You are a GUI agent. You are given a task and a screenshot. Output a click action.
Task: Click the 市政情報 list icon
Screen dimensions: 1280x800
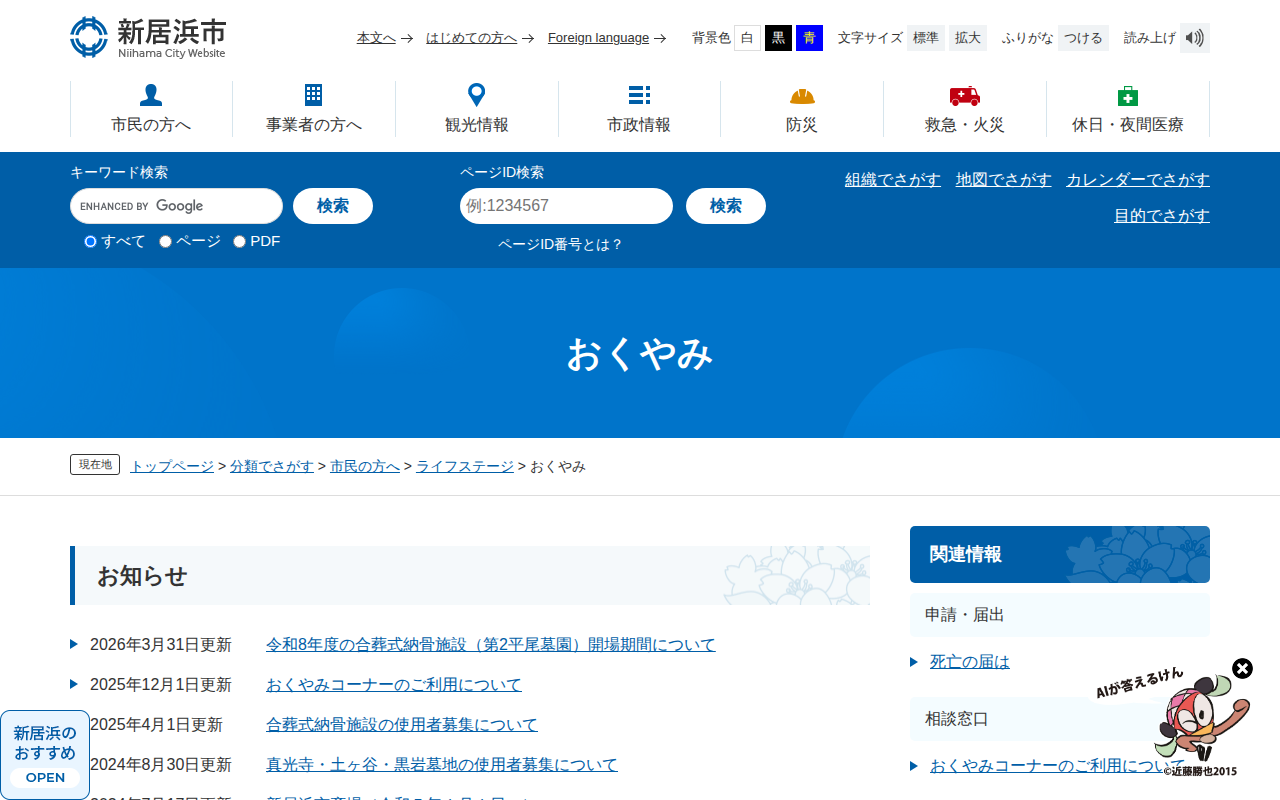639,95
